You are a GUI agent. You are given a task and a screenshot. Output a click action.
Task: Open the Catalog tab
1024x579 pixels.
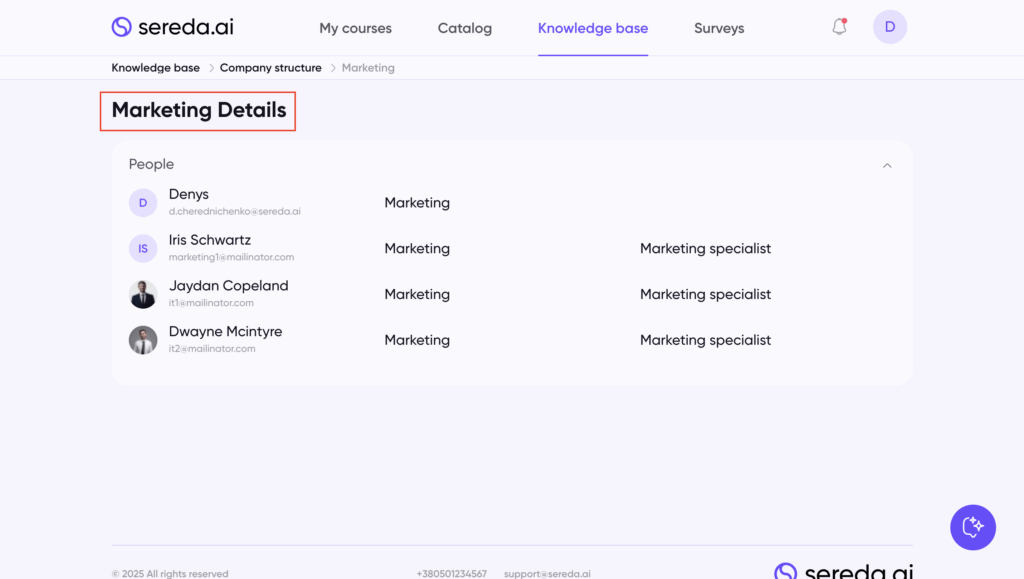click(464, 28)
